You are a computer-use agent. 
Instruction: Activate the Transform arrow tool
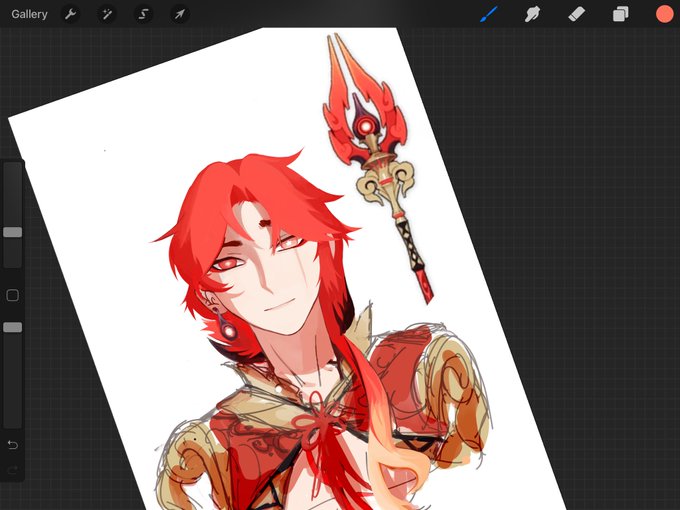[179, 14]
